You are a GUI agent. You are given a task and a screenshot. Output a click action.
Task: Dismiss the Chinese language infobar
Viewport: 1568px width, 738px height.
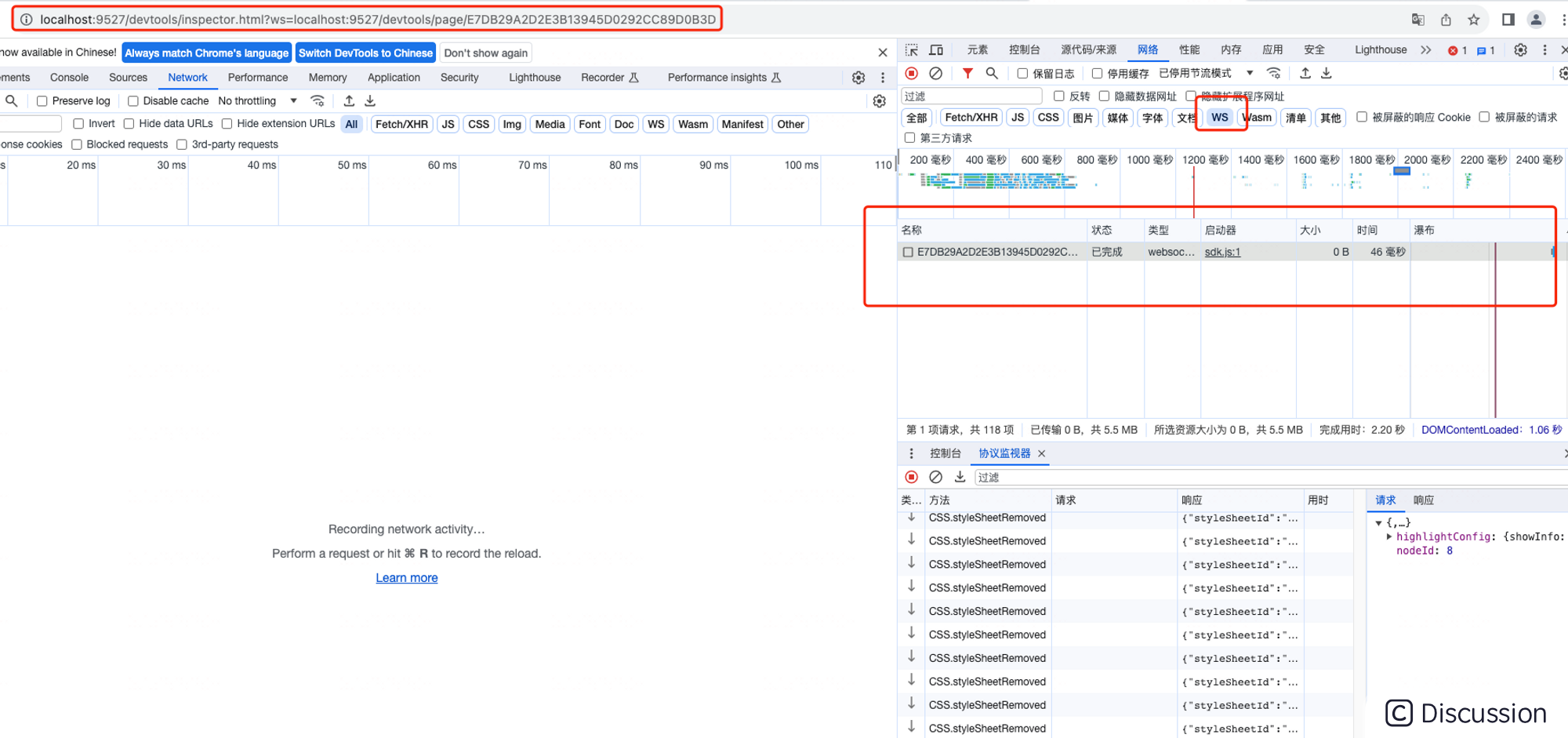click(883, 53)
